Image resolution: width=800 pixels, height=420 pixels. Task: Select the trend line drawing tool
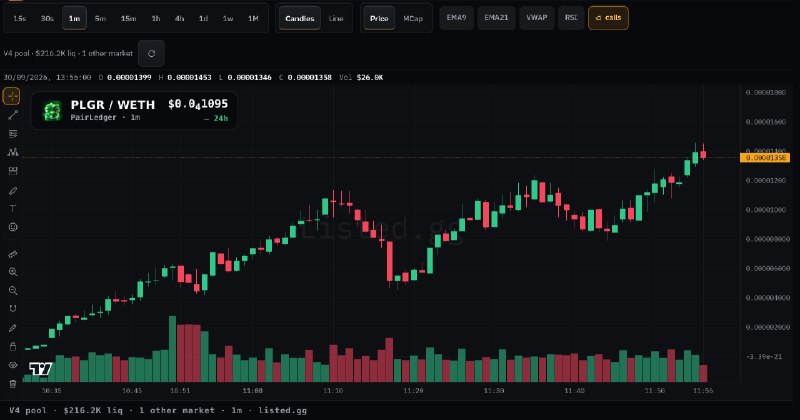[13, 115]
